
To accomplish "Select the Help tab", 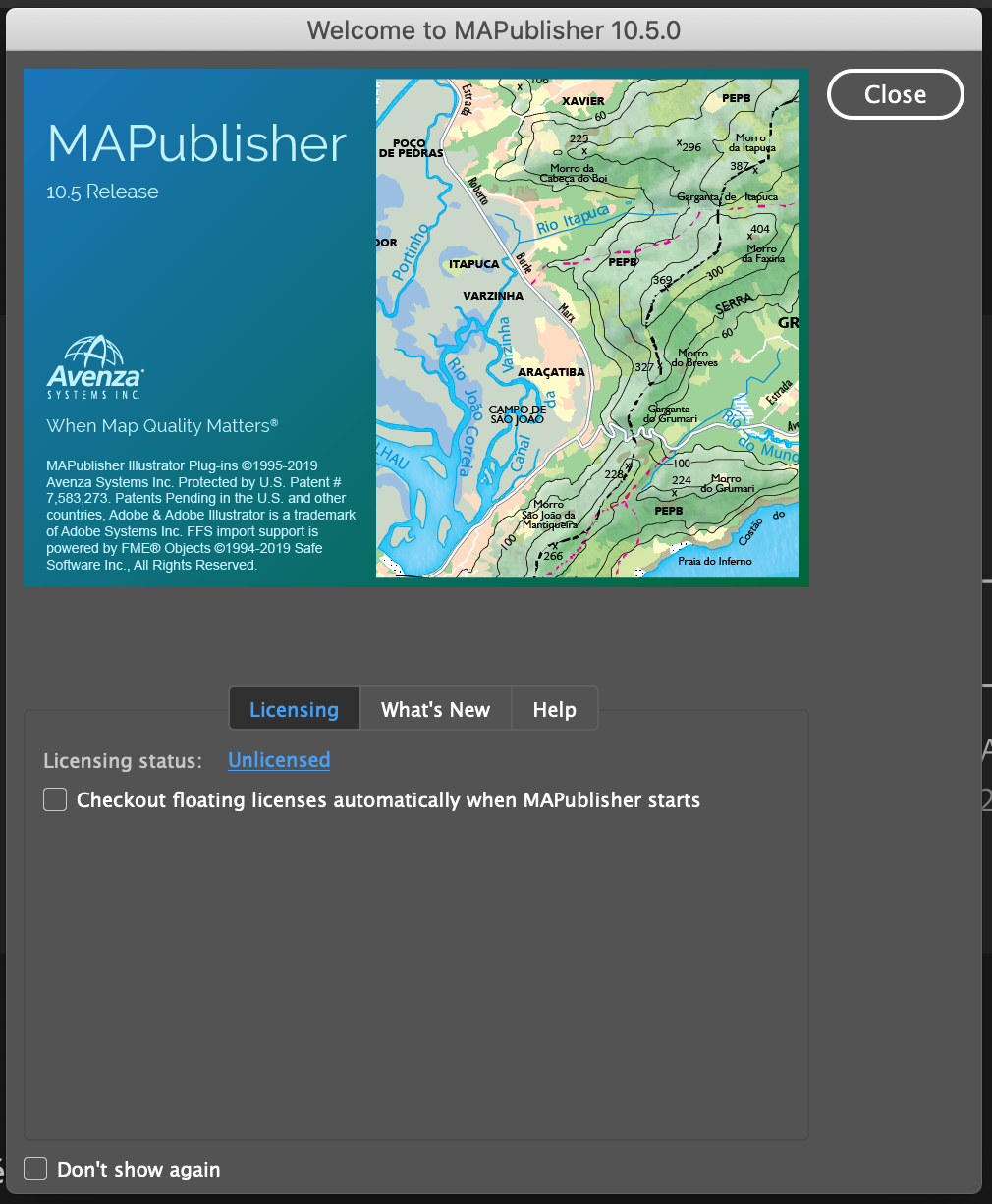I will pos(554,709).
